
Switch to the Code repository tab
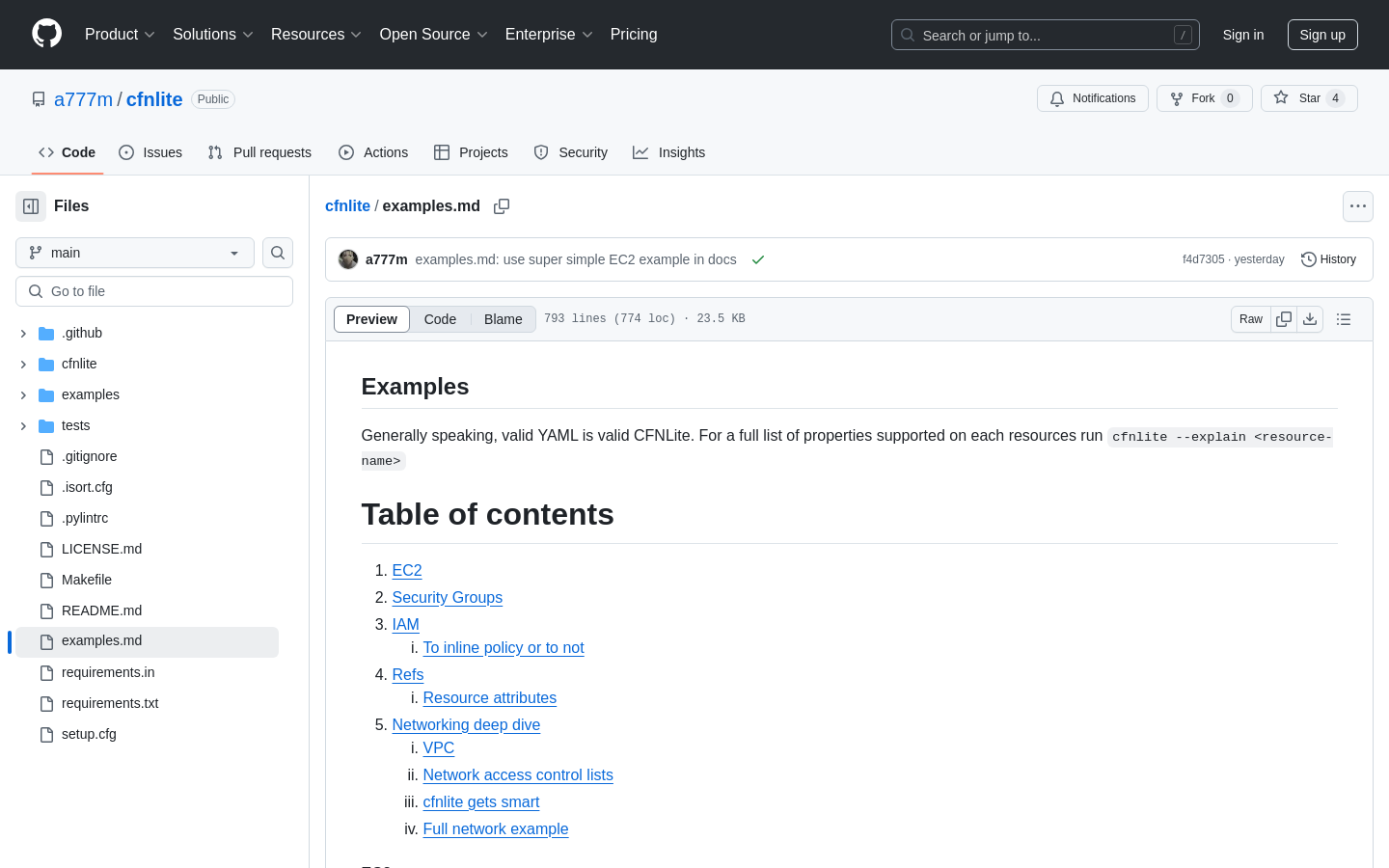[x=68, y=152]
